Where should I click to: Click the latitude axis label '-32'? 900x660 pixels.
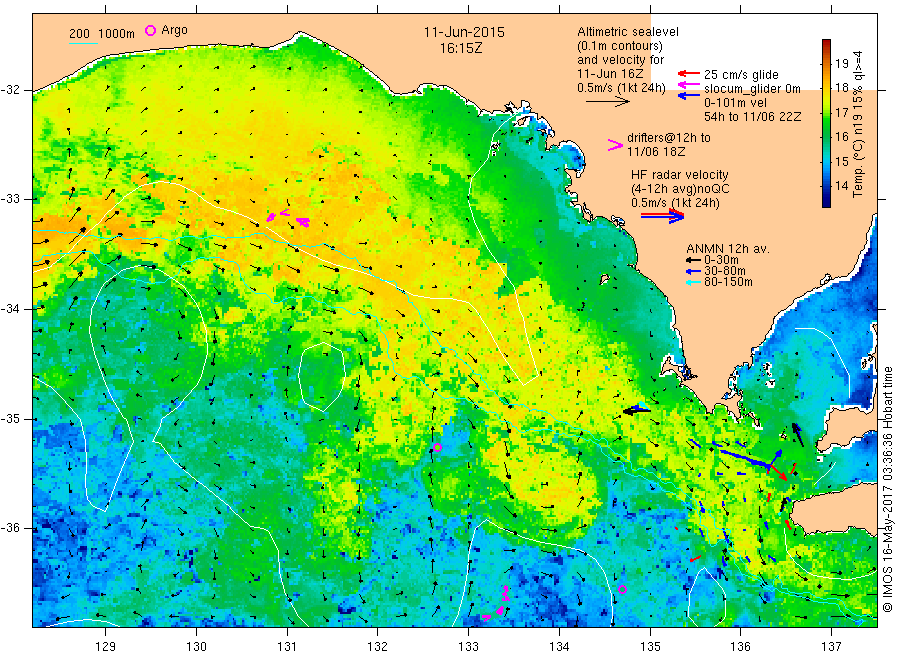[10, 90]
